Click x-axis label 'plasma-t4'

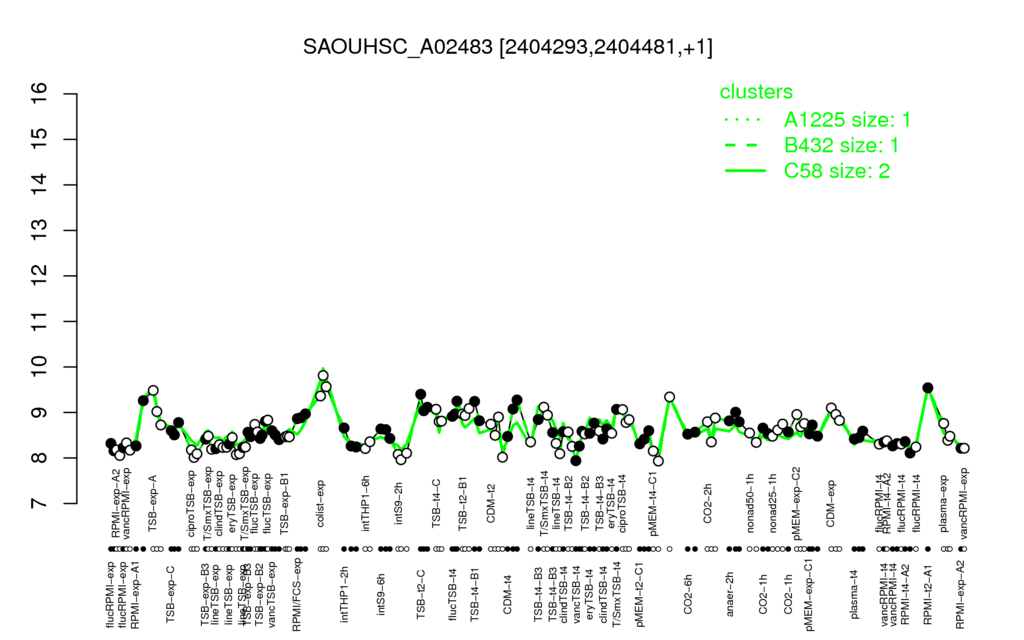(854, 594)
